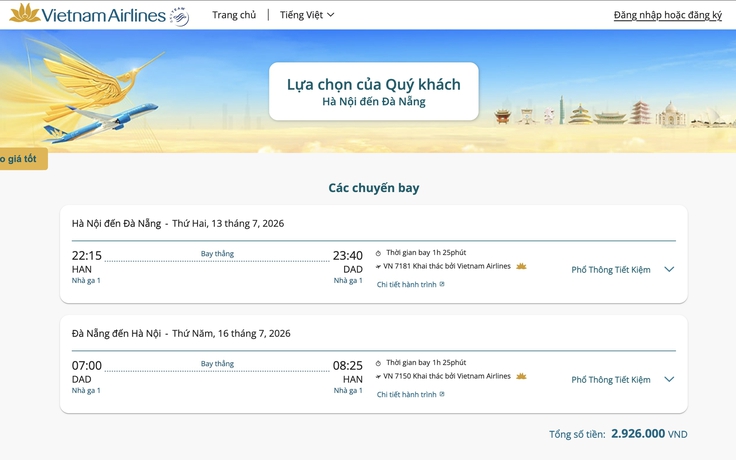The height and width of the screenshot is (460, 736).
Task: Click the clock icon beside 1h 25phút in the Đà Nẵng đến Hà Nội card
Action: click(x=378, y=363)
